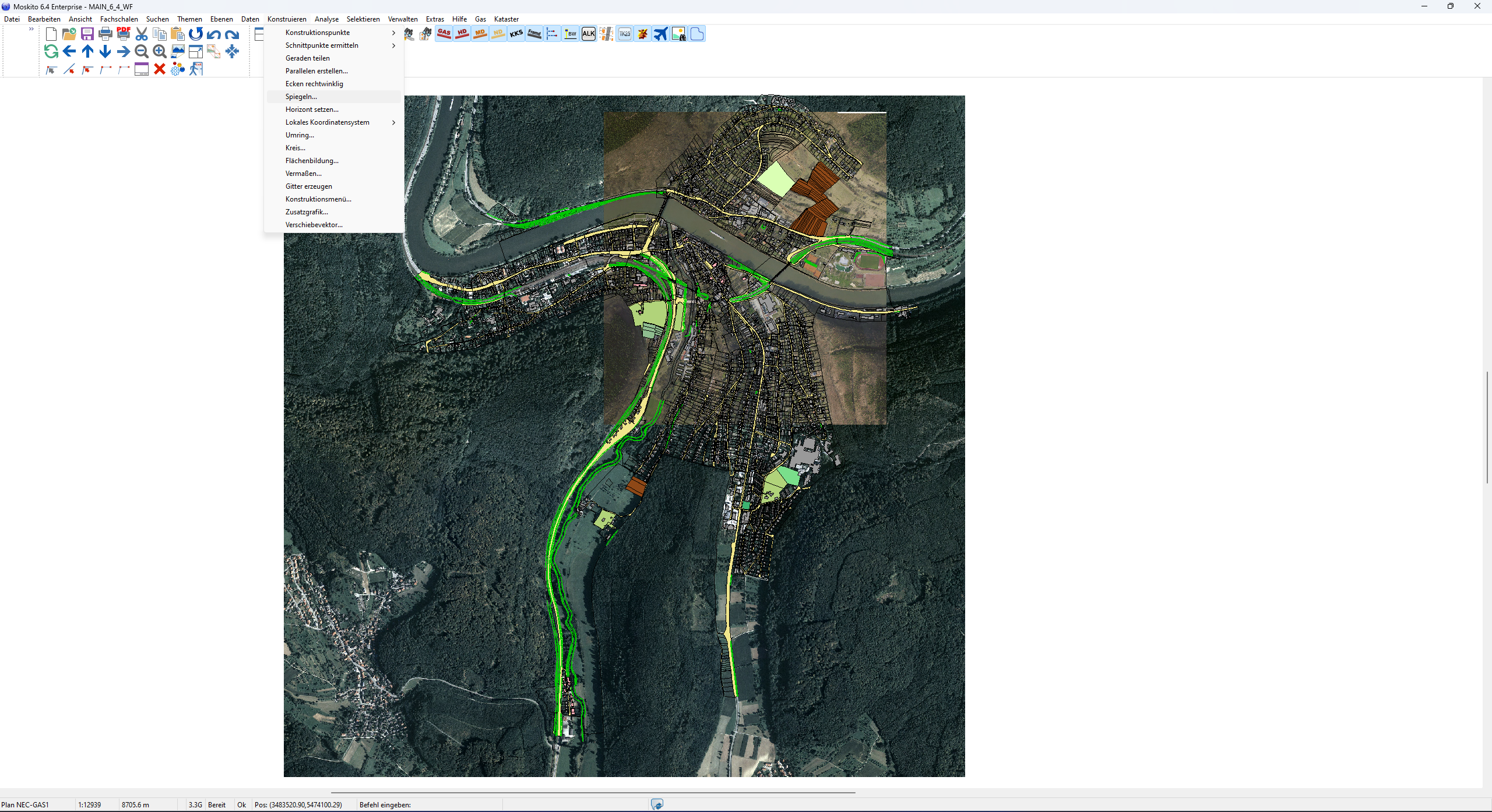This screenshot has height=812, width=1492.
Task: Click the red X delete icon
Action: [160, 69]
